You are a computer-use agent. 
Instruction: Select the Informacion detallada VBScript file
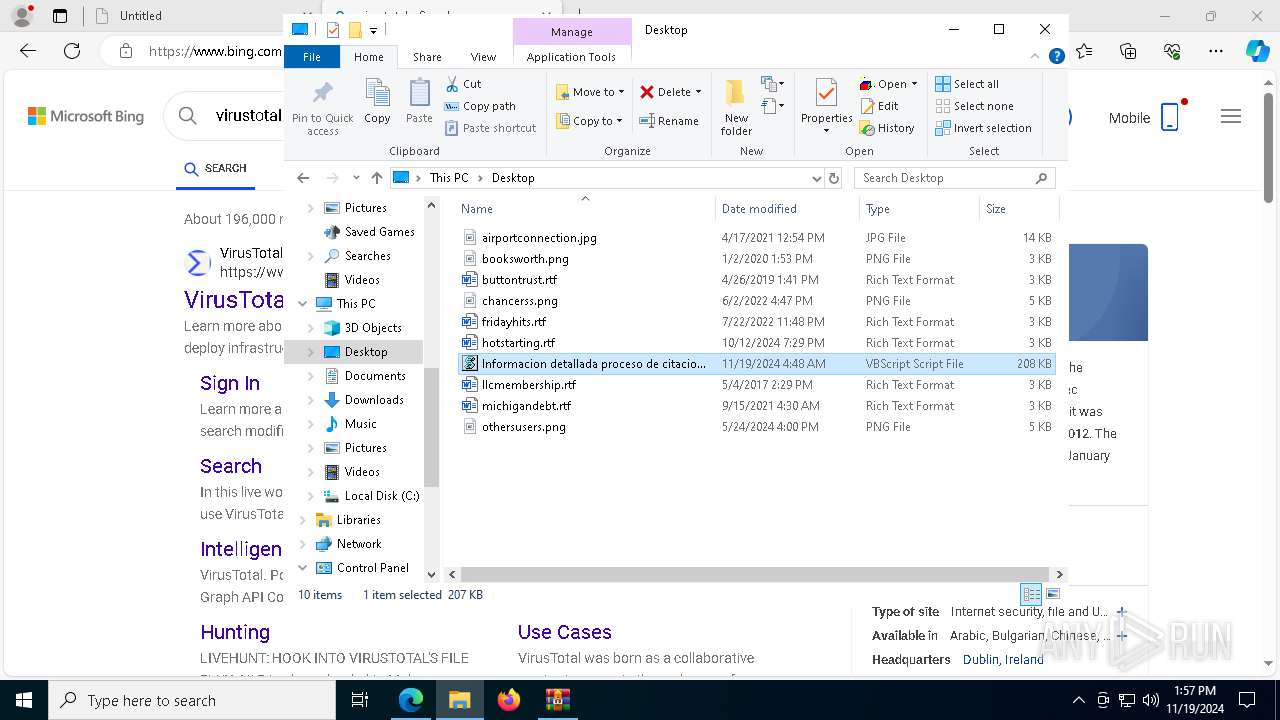click(x=756, y=364)
